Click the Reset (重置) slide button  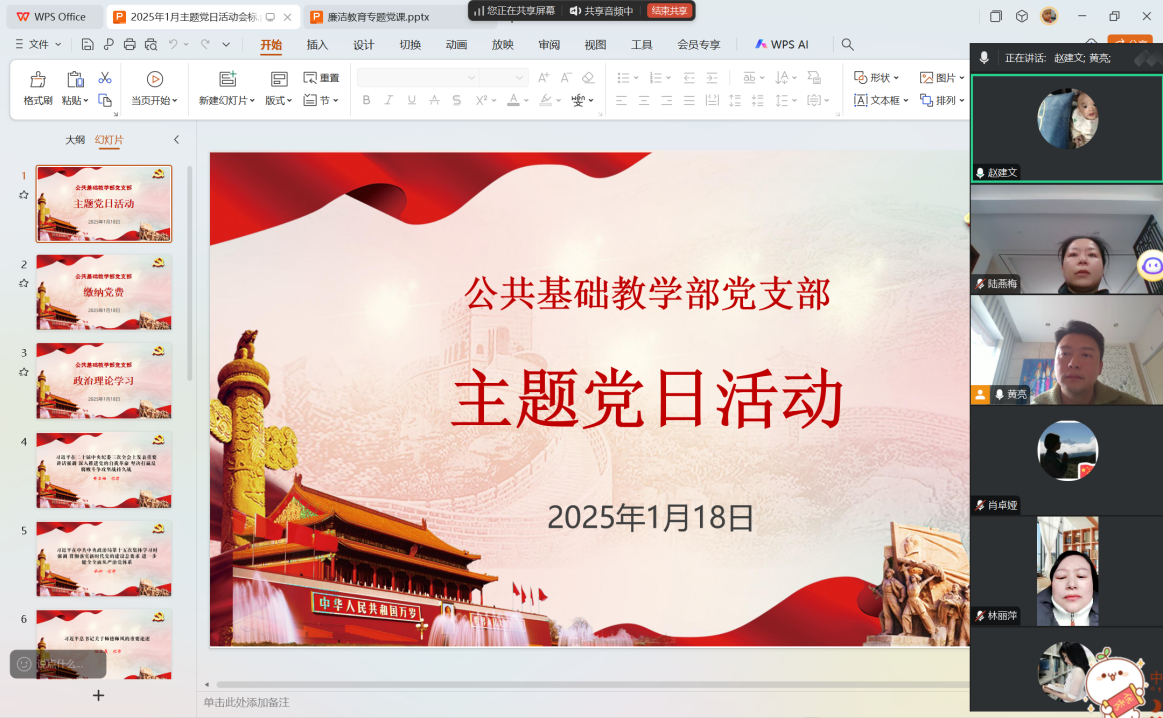click(321, 78)
